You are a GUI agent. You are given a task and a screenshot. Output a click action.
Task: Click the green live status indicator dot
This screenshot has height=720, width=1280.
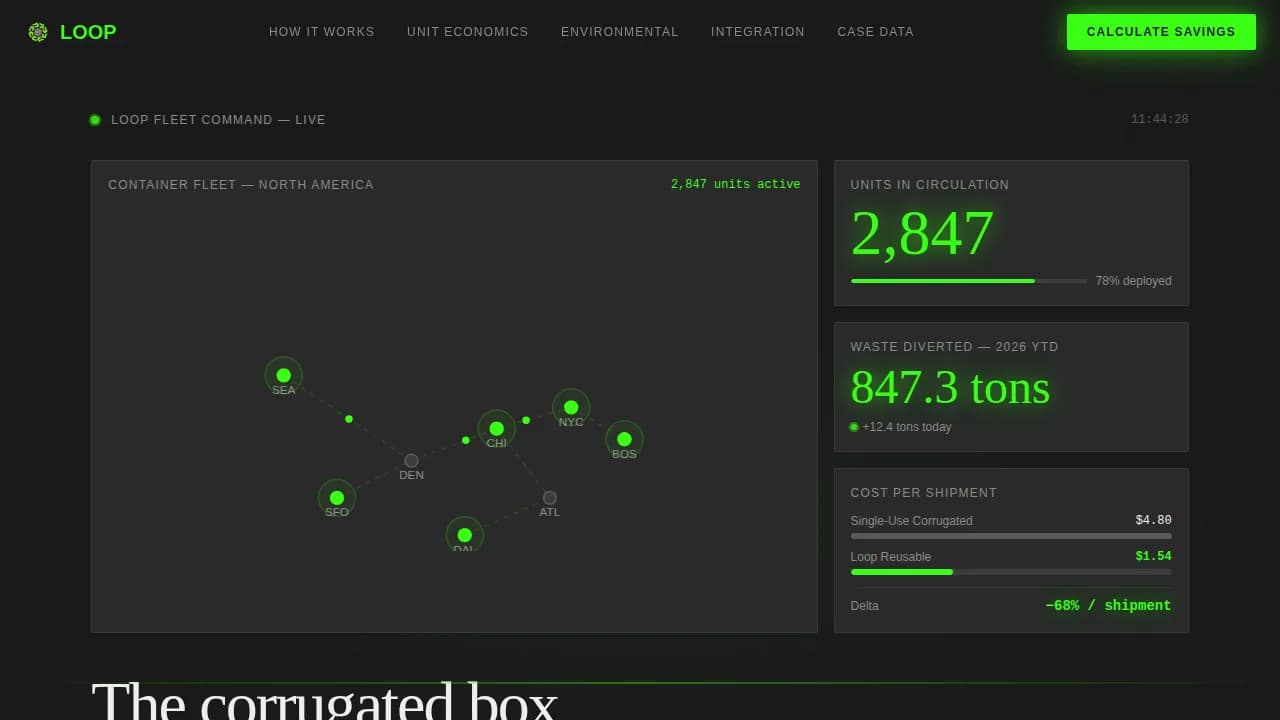pos(95,120)
